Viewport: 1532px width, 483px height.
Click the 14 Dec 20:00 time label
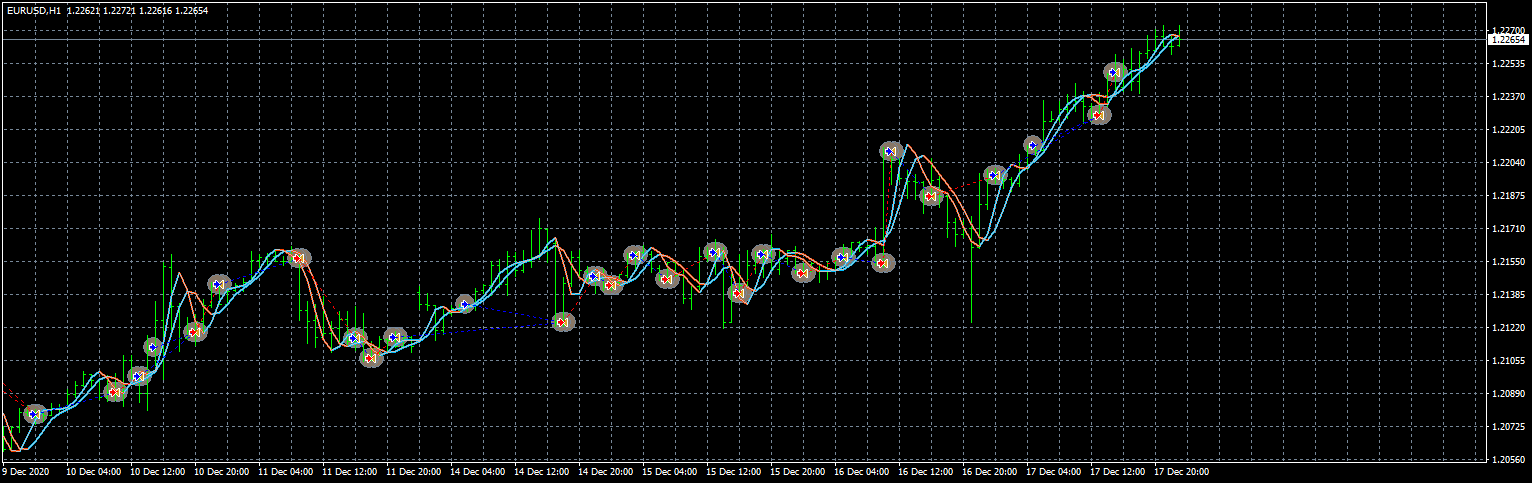point(606,470)
